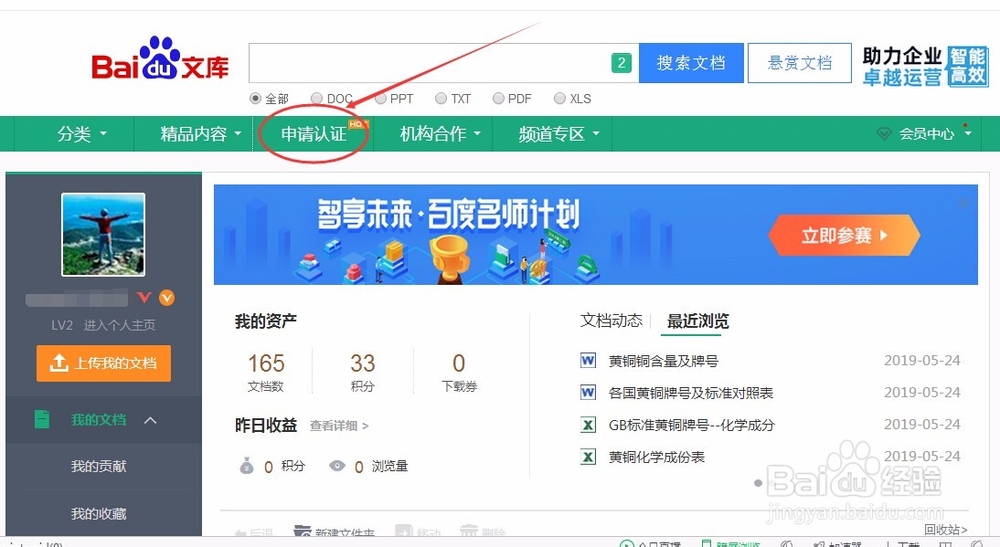Click the 悬赏文档 button
The width and height of the screenshot is (1000, 547).
coord(800,63)
